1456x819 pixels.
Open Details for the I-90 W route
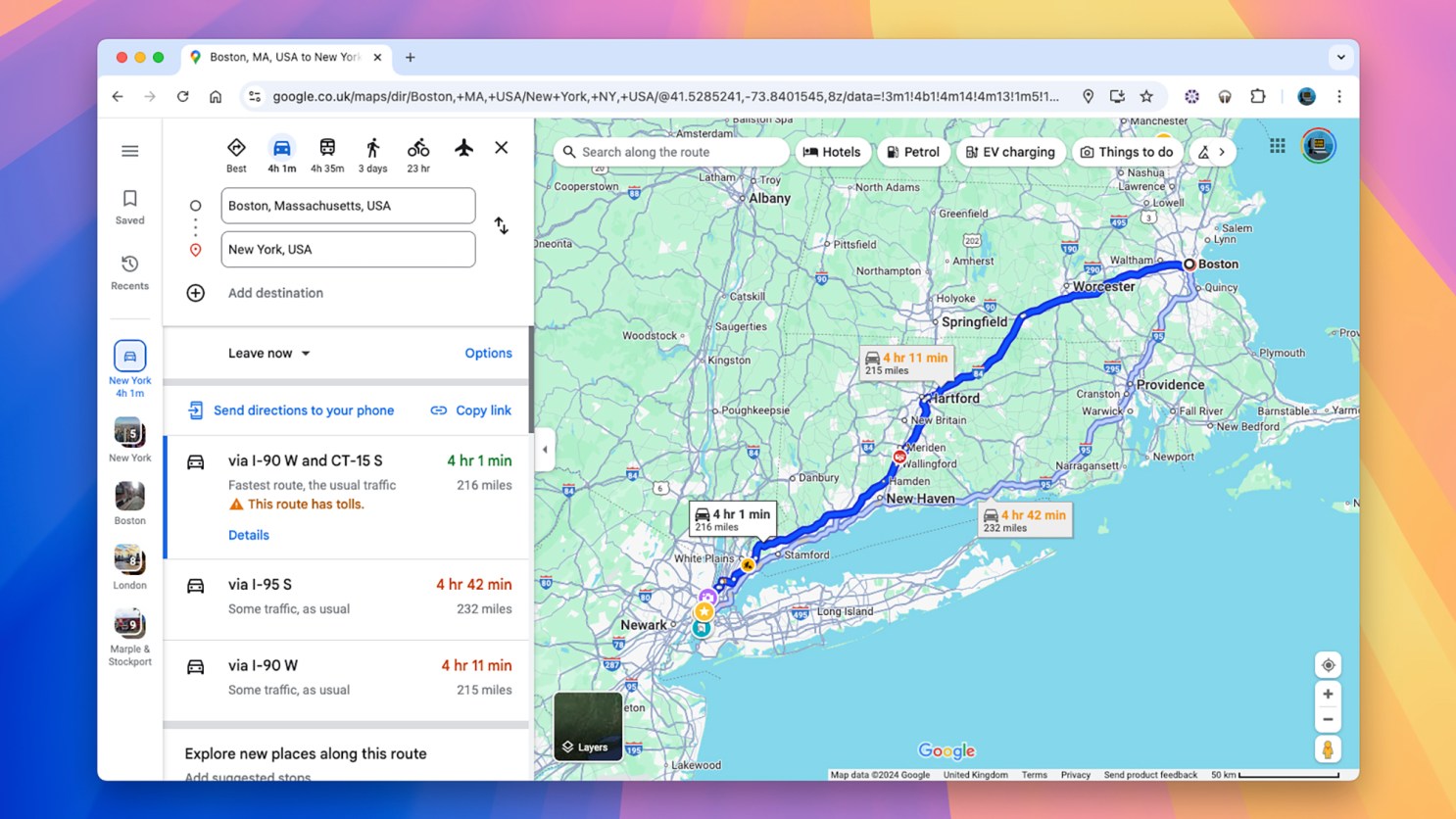(x=248, y=534)
